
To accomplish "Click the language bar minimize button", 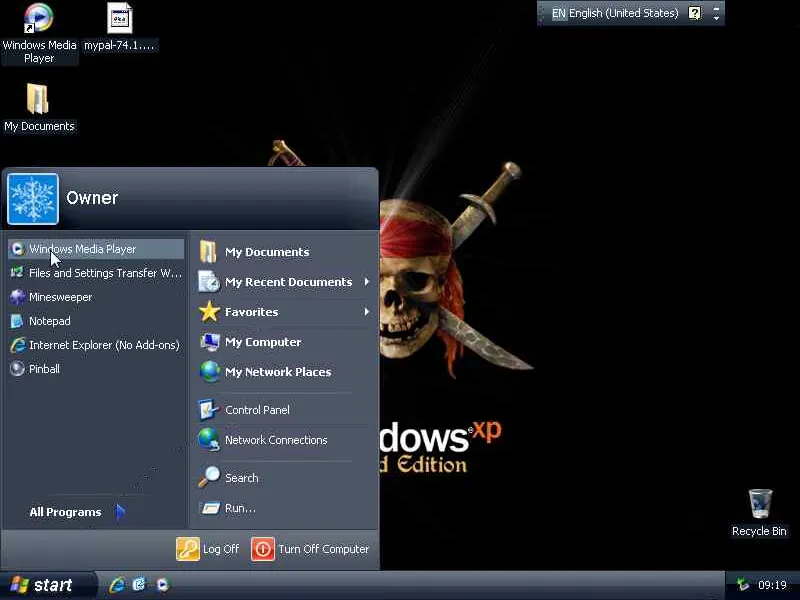I will (x=716, y=8).
